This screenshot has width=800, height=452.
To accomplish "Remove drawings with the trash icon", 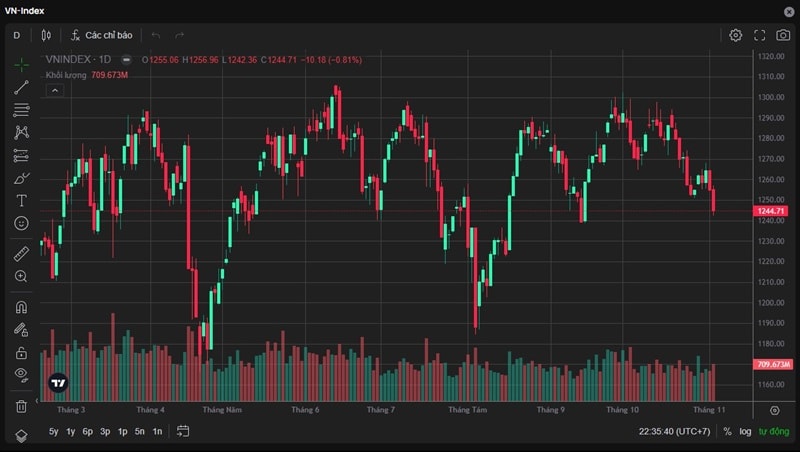I will (21, 406).
